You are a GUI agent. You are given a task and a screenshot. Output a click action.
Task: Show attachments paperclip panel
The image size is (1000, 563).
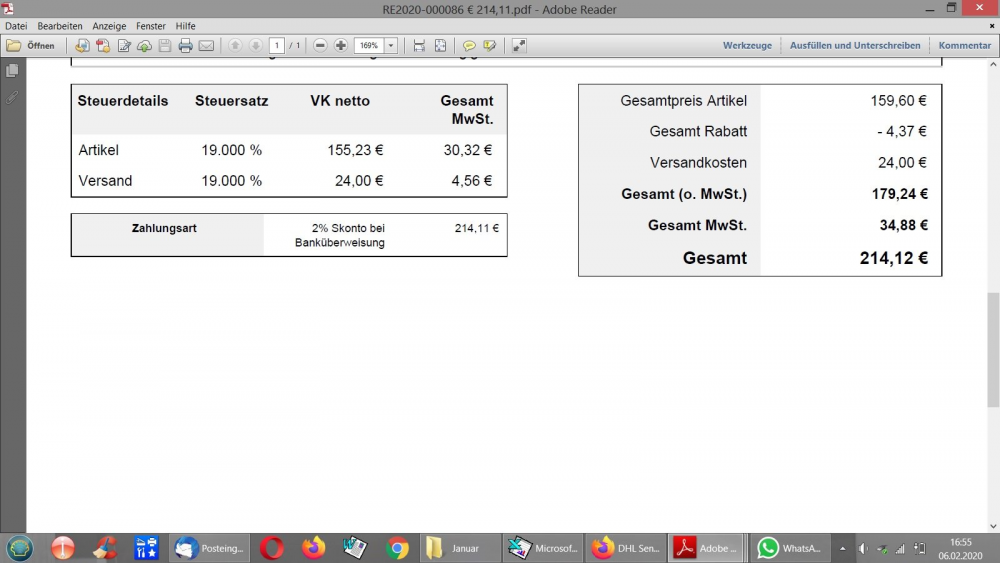[12, 98]
